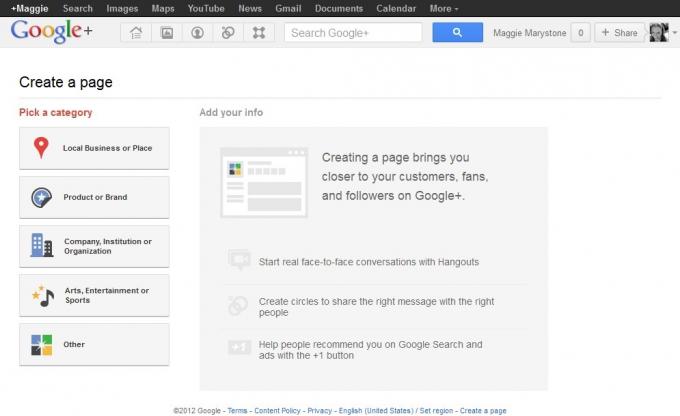The height and width of the screenshot is (416, 680).
Task: Click the circles icon beside Create circles
Action: point(238,305)
